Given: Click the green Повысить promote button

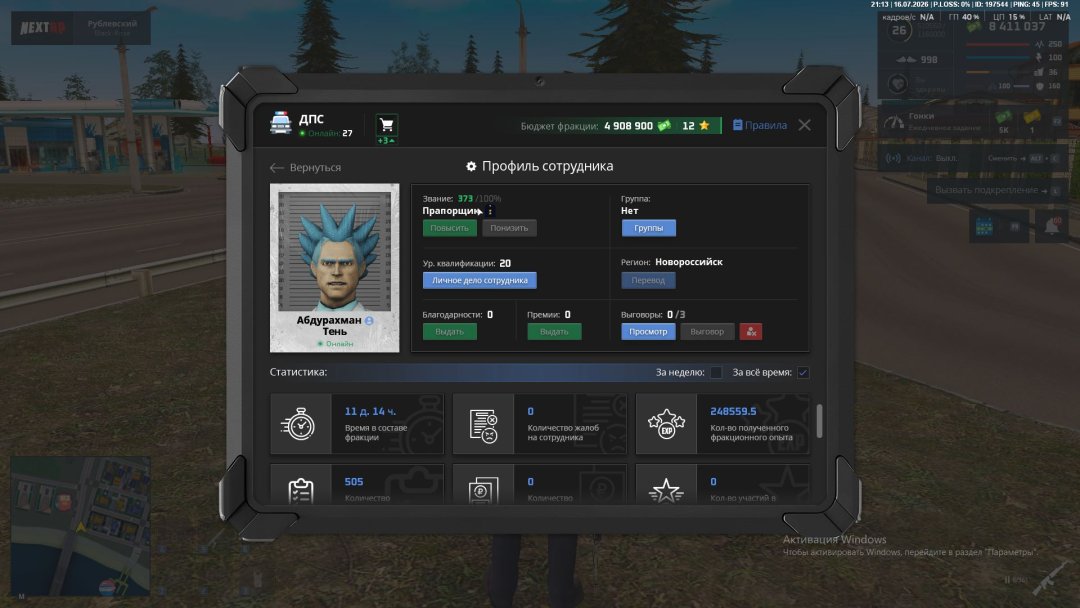Looking at the screenshot, I should (x=449, y=228).
